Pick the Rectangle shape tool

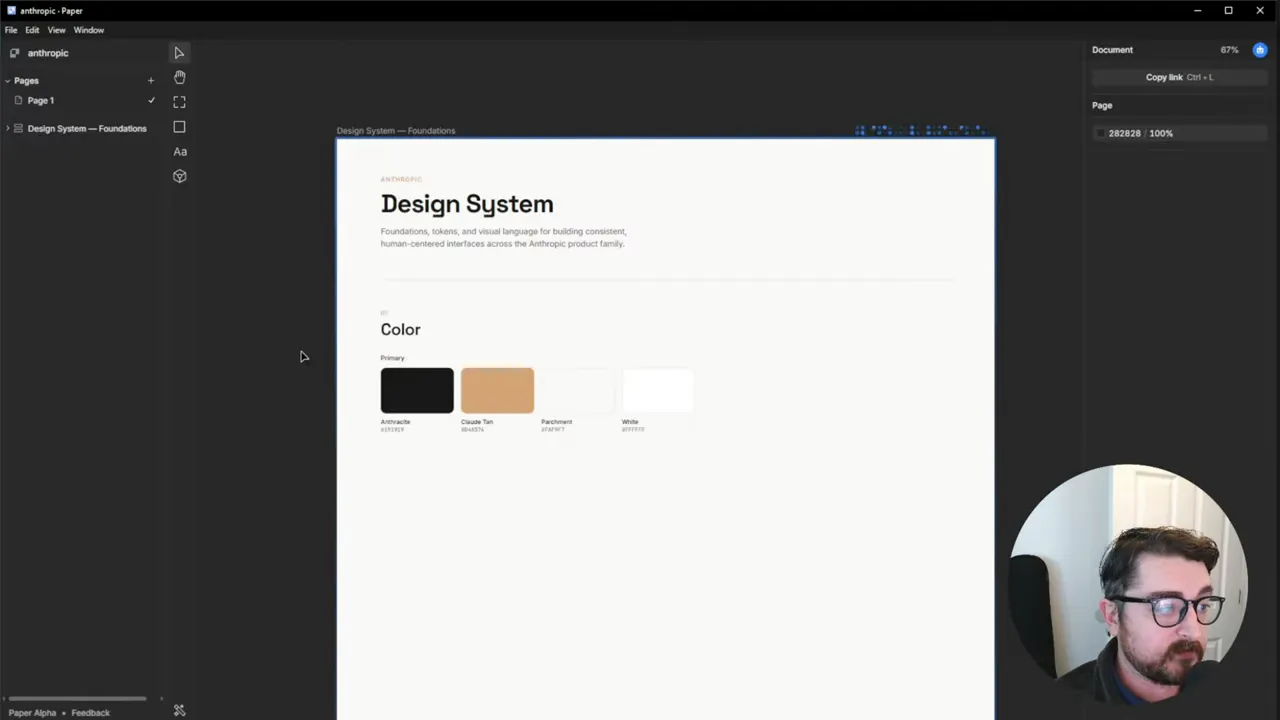pyautogui.click(x=179, y=127)
